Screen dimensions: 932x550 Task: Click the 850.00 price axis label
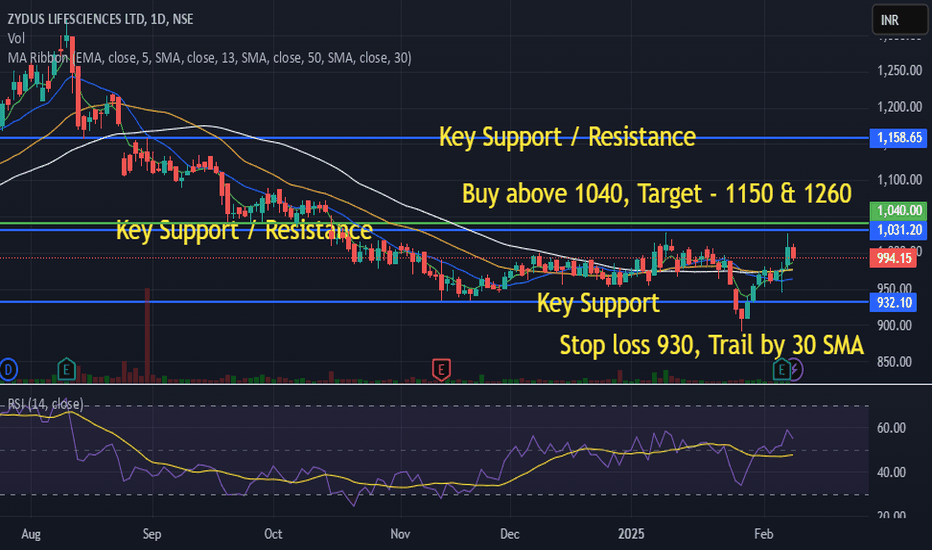pos(894,362)
